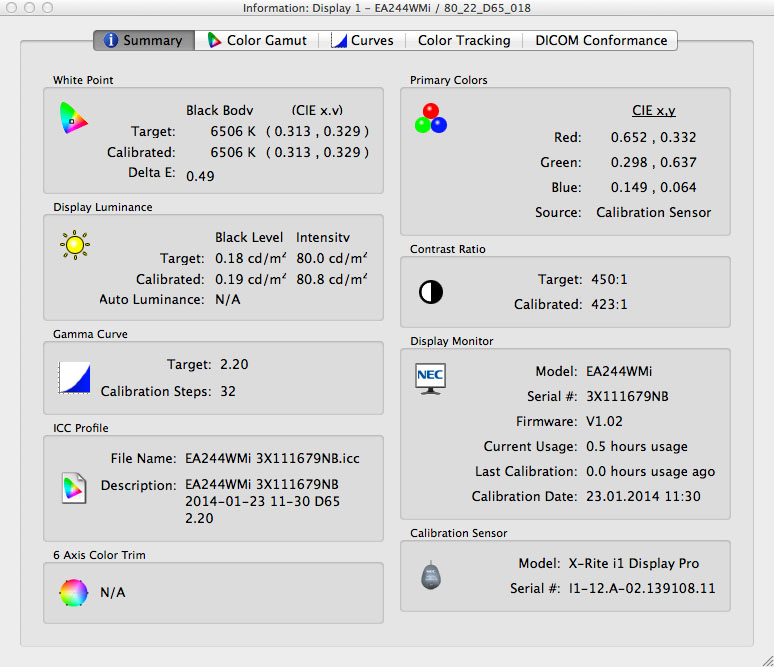Open the Color Tracking tab
The width and height of the screenshot is (774, 667).
[464, 40]
